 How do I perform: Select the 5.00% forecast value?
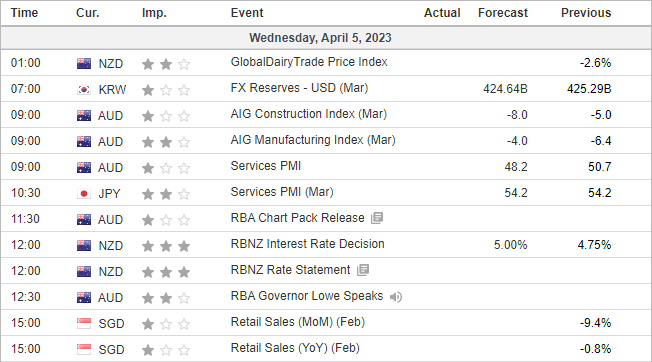511,245
